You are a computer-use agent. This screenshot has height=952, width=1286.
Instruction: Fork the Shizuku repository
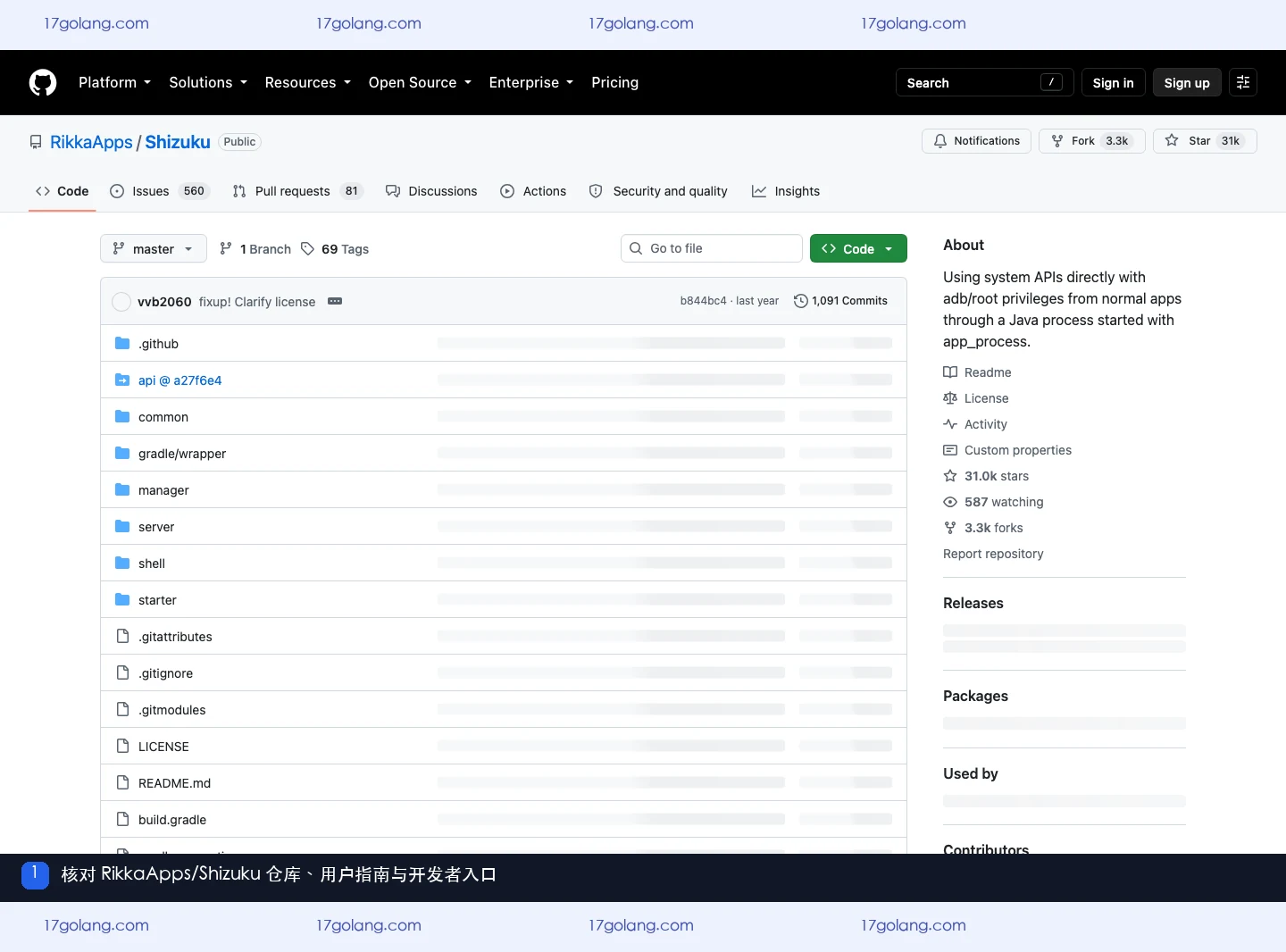[1091, 141]
